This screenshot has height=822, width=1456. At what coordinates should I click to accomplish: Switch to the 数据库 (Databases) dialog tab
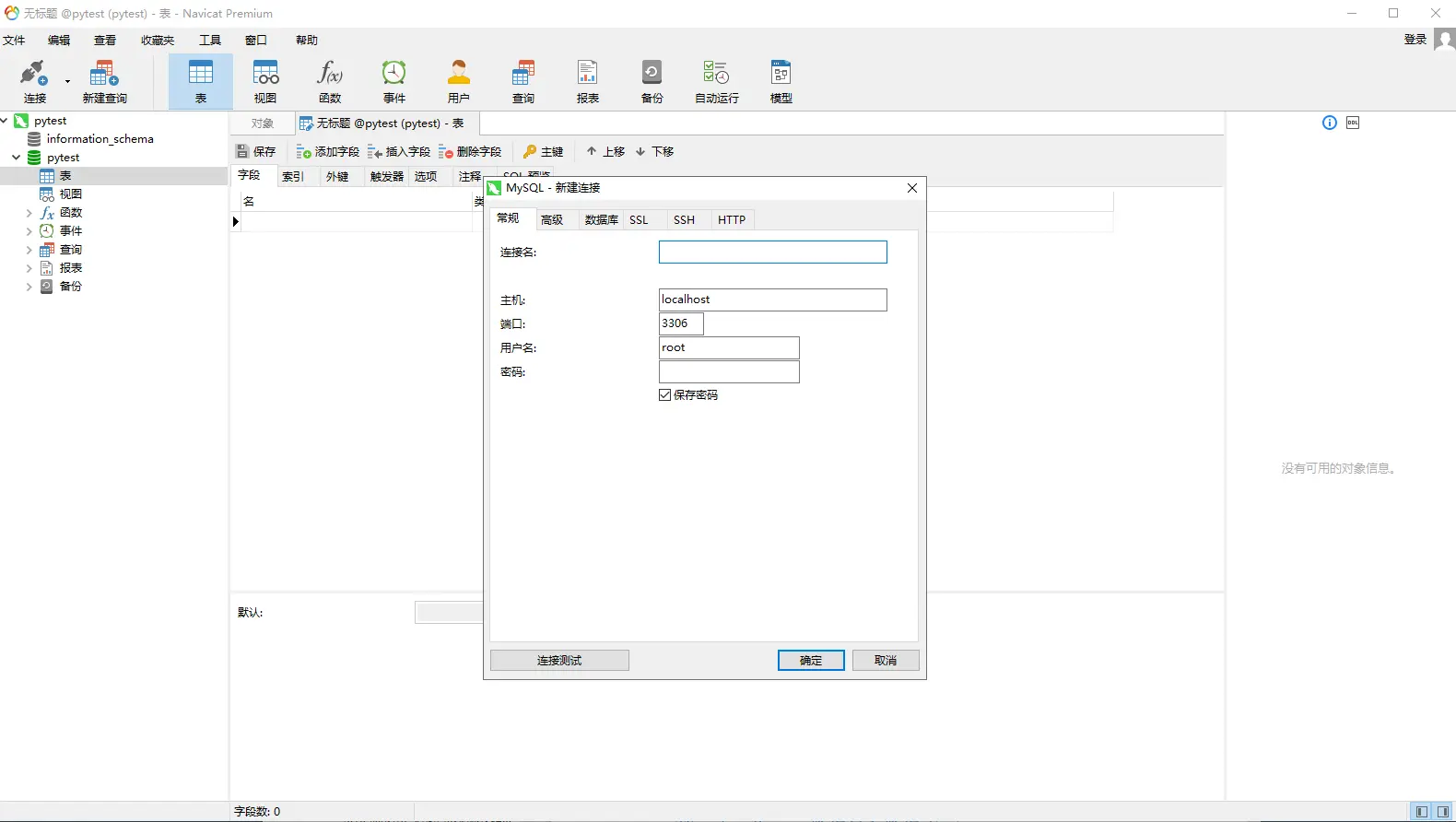click(x=602, y=219)
